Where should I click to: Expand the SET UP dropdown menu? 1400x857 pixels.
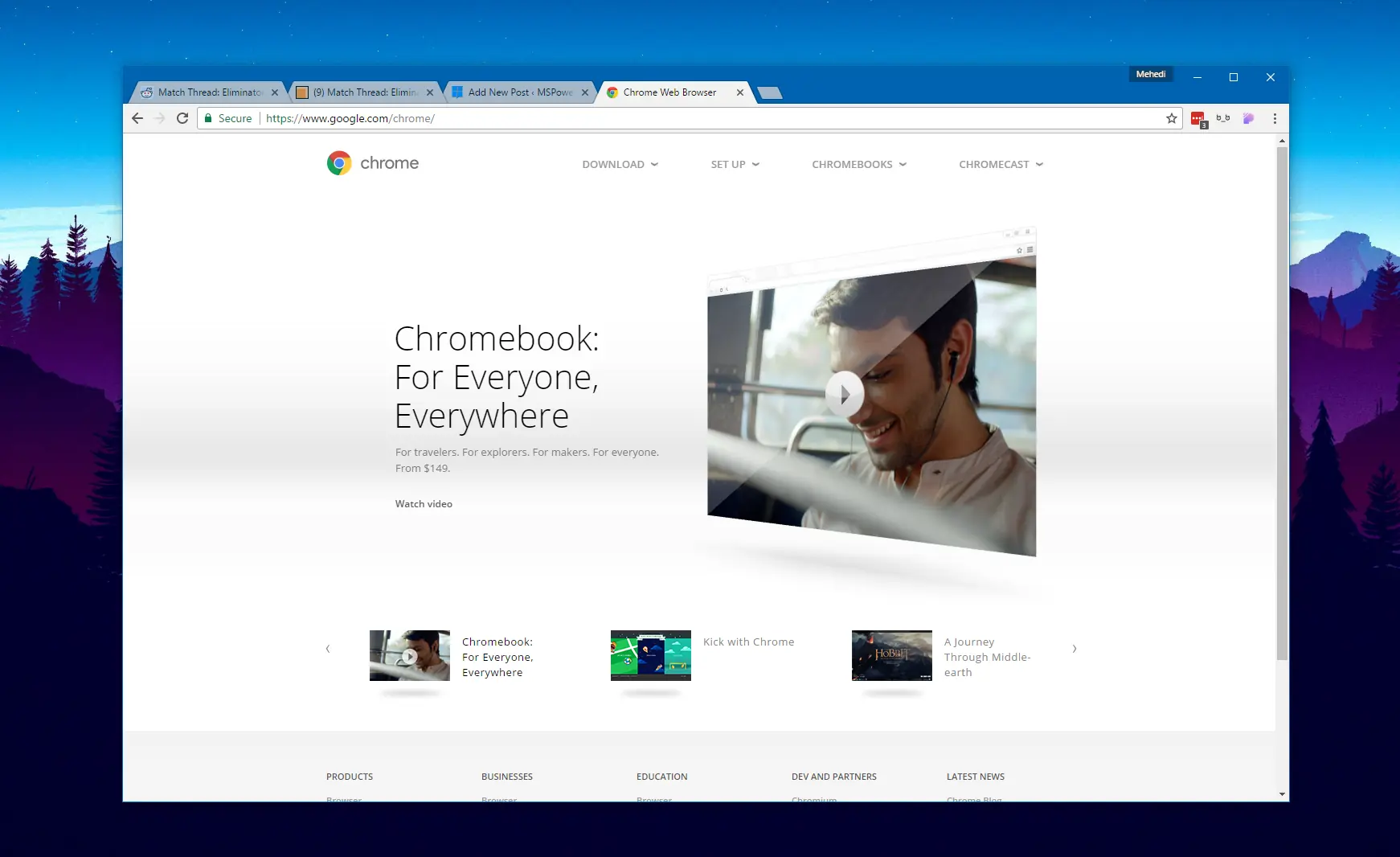735,164
